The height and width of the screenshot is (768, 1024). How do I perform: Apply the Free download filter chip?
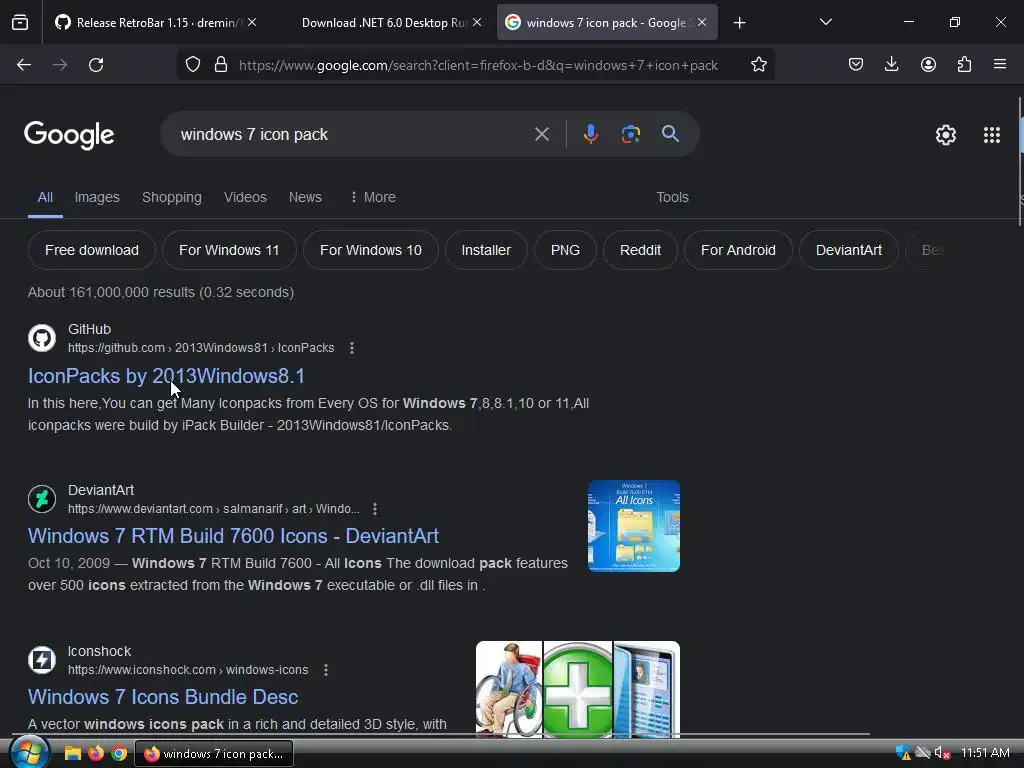pyautogui.click(x=92, y=250)
